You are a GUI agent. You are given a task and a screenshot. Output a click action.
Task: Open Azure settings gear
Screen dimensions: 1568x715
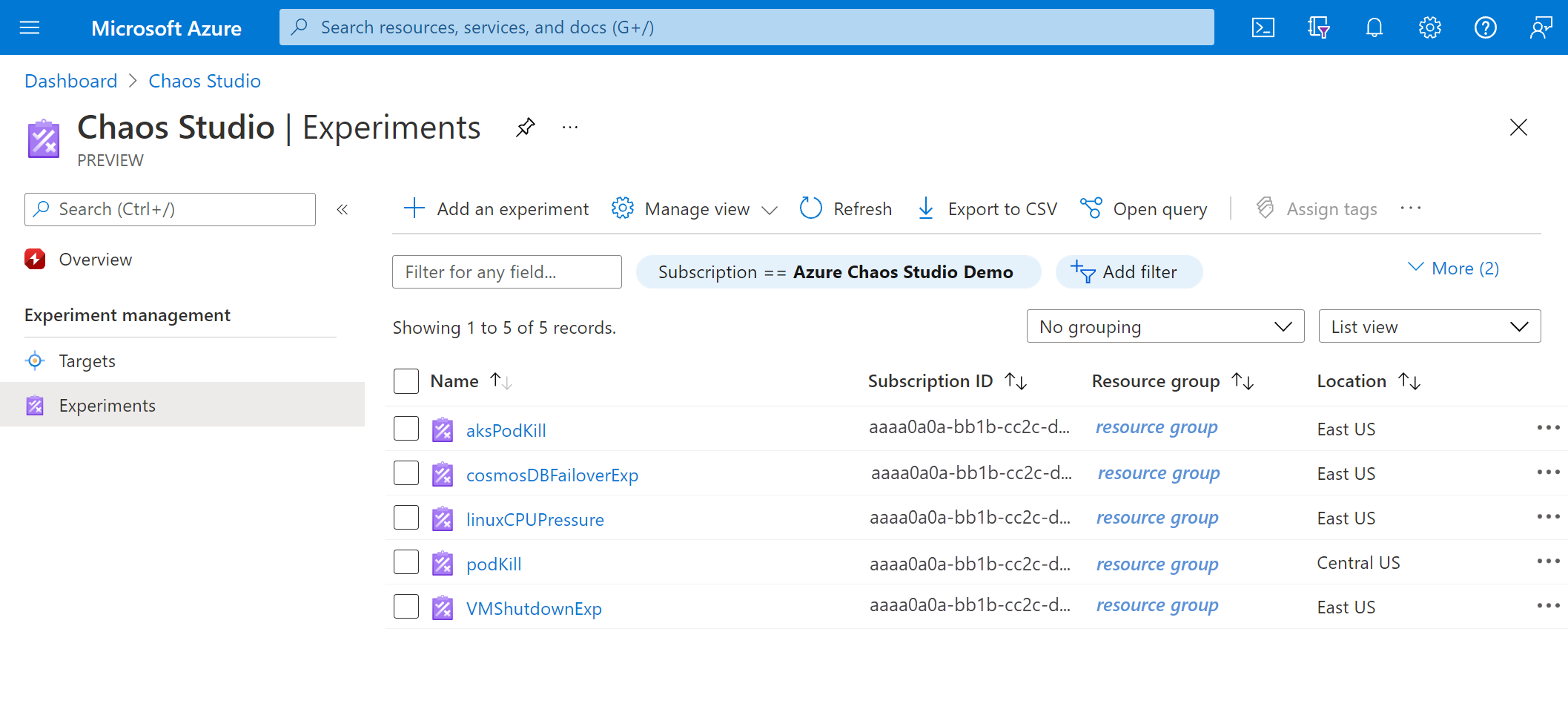1429,27
